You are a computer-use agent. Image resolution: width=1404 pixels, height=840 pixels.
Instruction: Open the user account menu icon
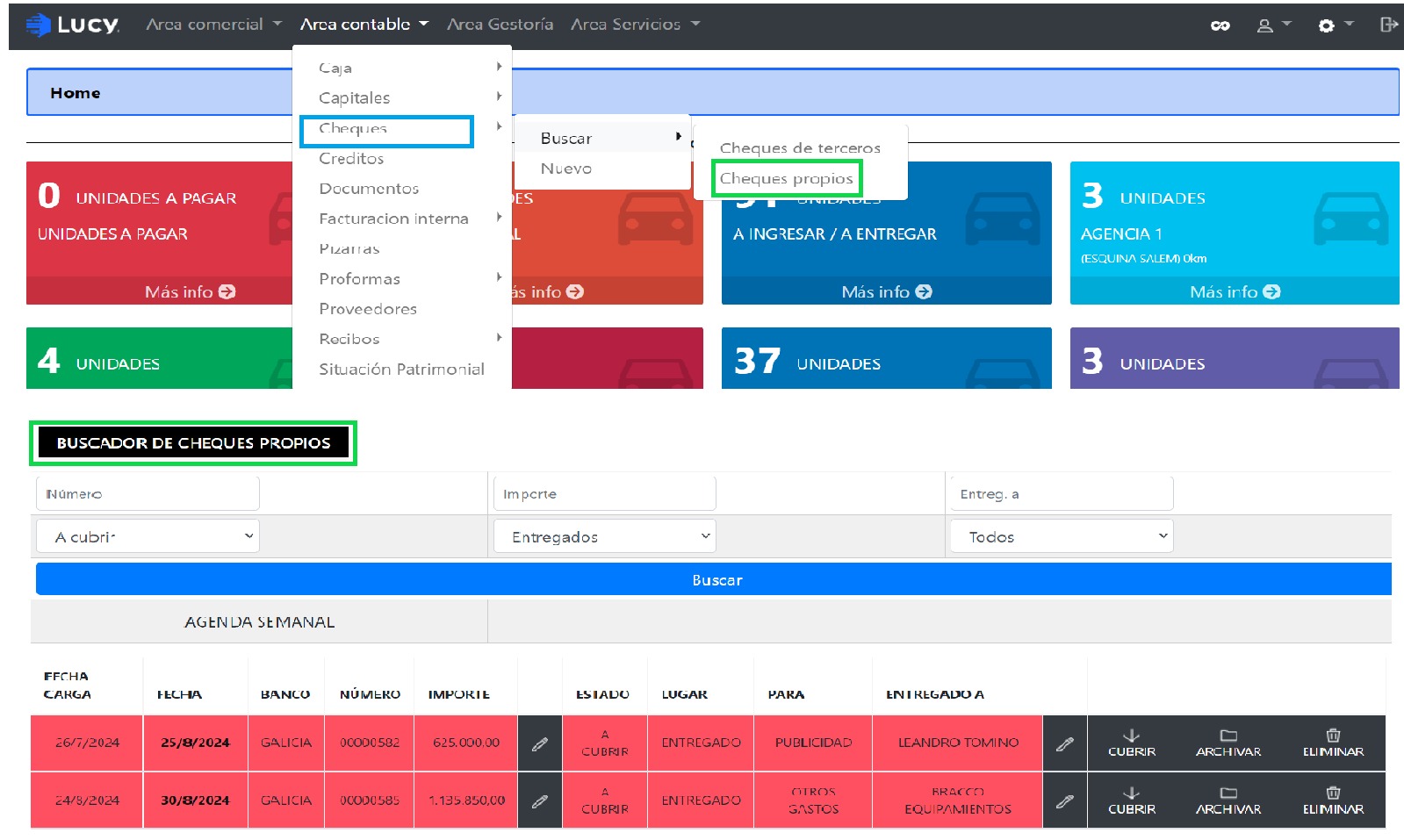click(1273, 25)
